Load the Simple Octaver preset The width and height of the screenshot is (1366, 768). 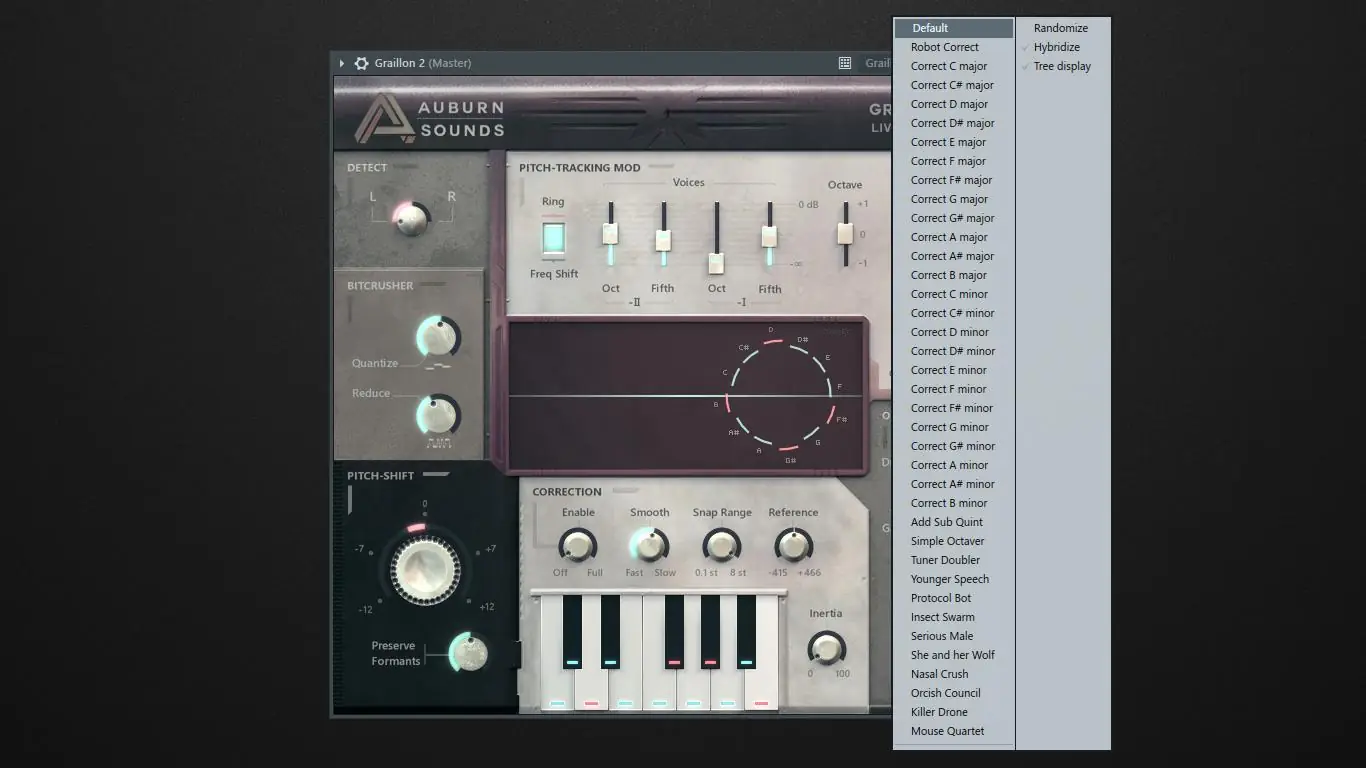coord(954,541)
